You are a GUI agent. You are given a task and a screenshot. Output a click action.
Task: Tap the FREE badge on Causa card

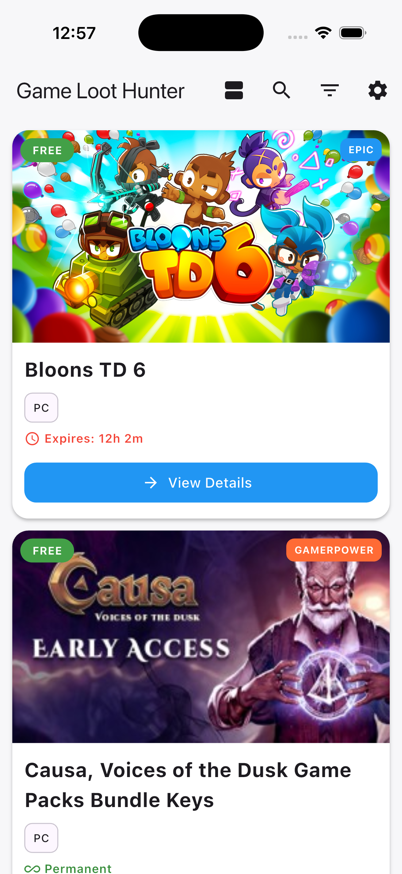tap(47, 551)
